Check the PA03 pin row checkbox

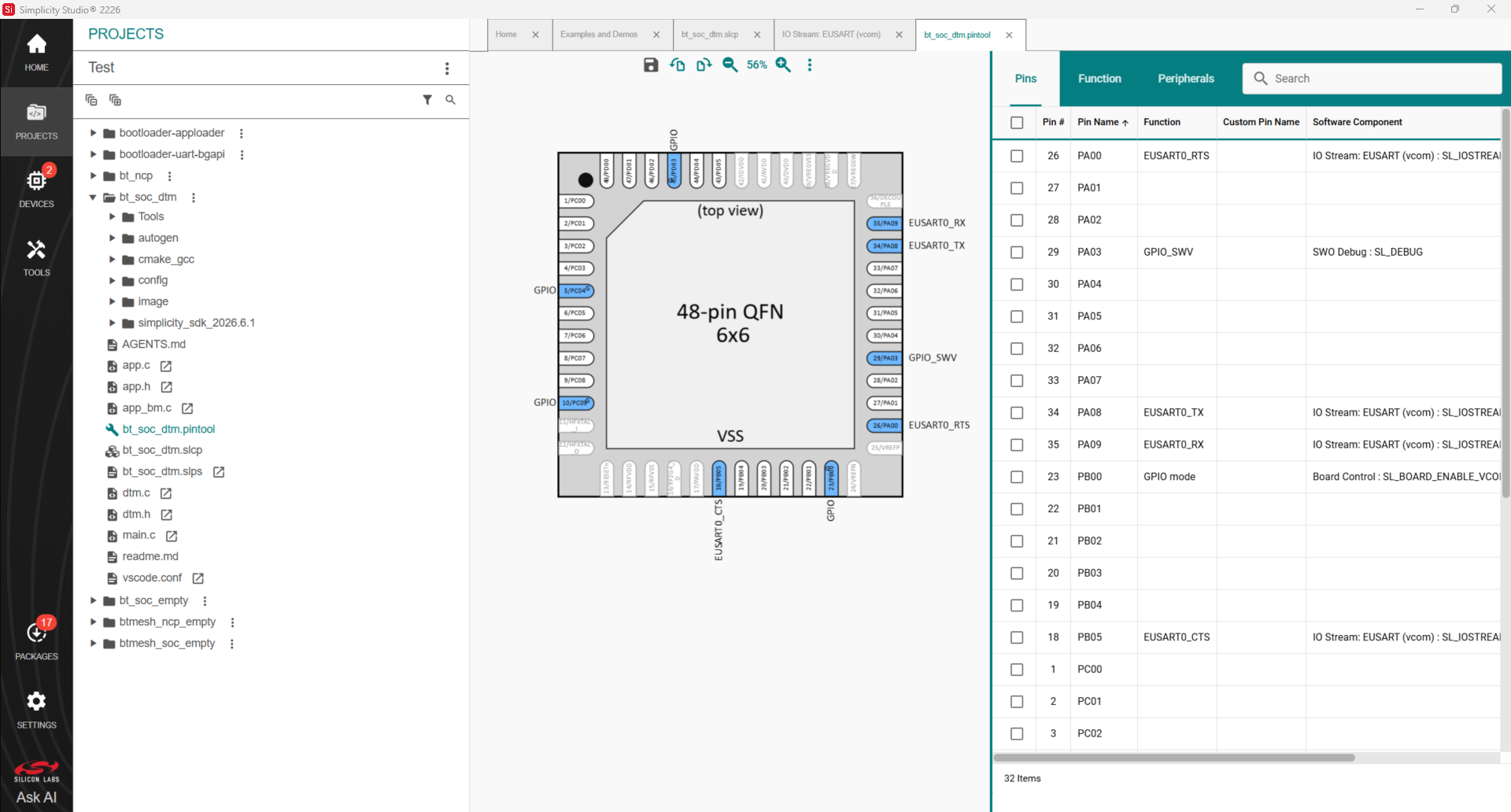tap(1017, 253)
